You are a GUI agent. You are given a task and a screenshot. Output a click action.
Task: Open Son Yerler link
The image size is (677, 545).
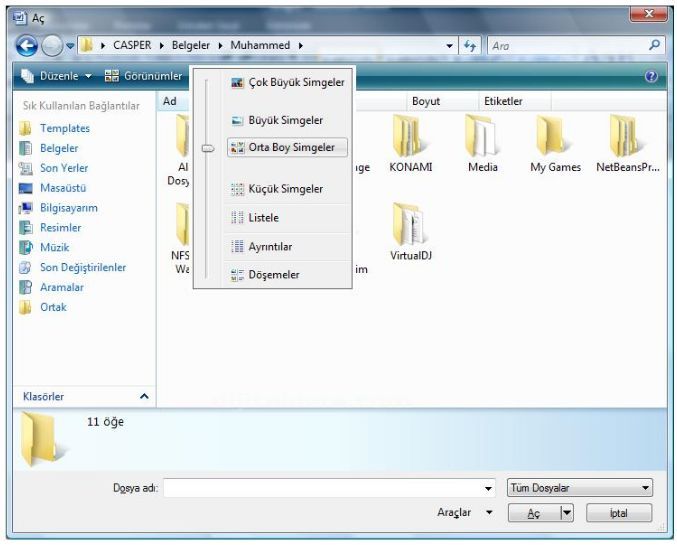tap(64, 168)
